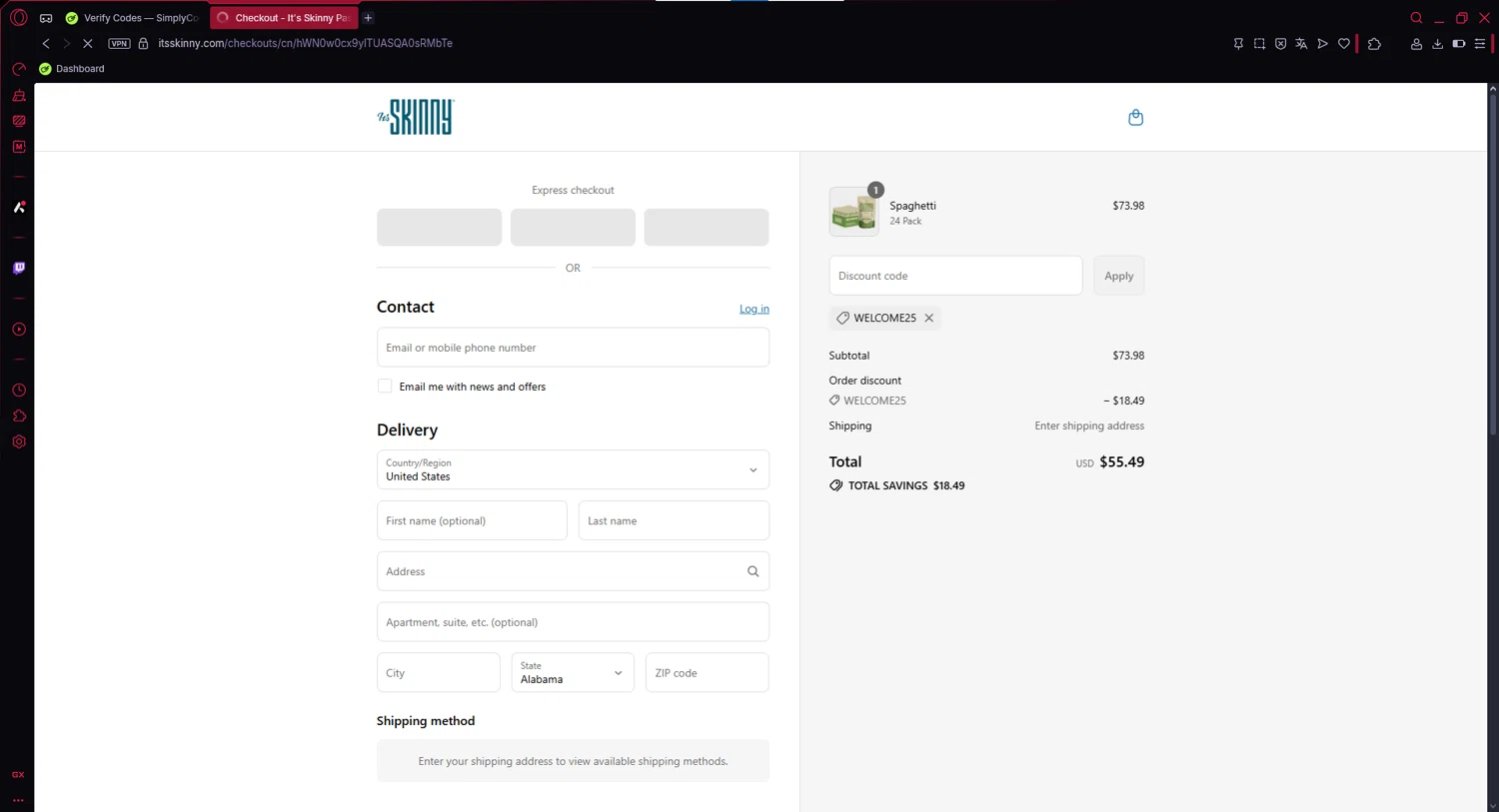Search tabs with the red magnifier icon
This screenshot has width=1499, height=812.
pyautogui.click(x=1416, y=18)
